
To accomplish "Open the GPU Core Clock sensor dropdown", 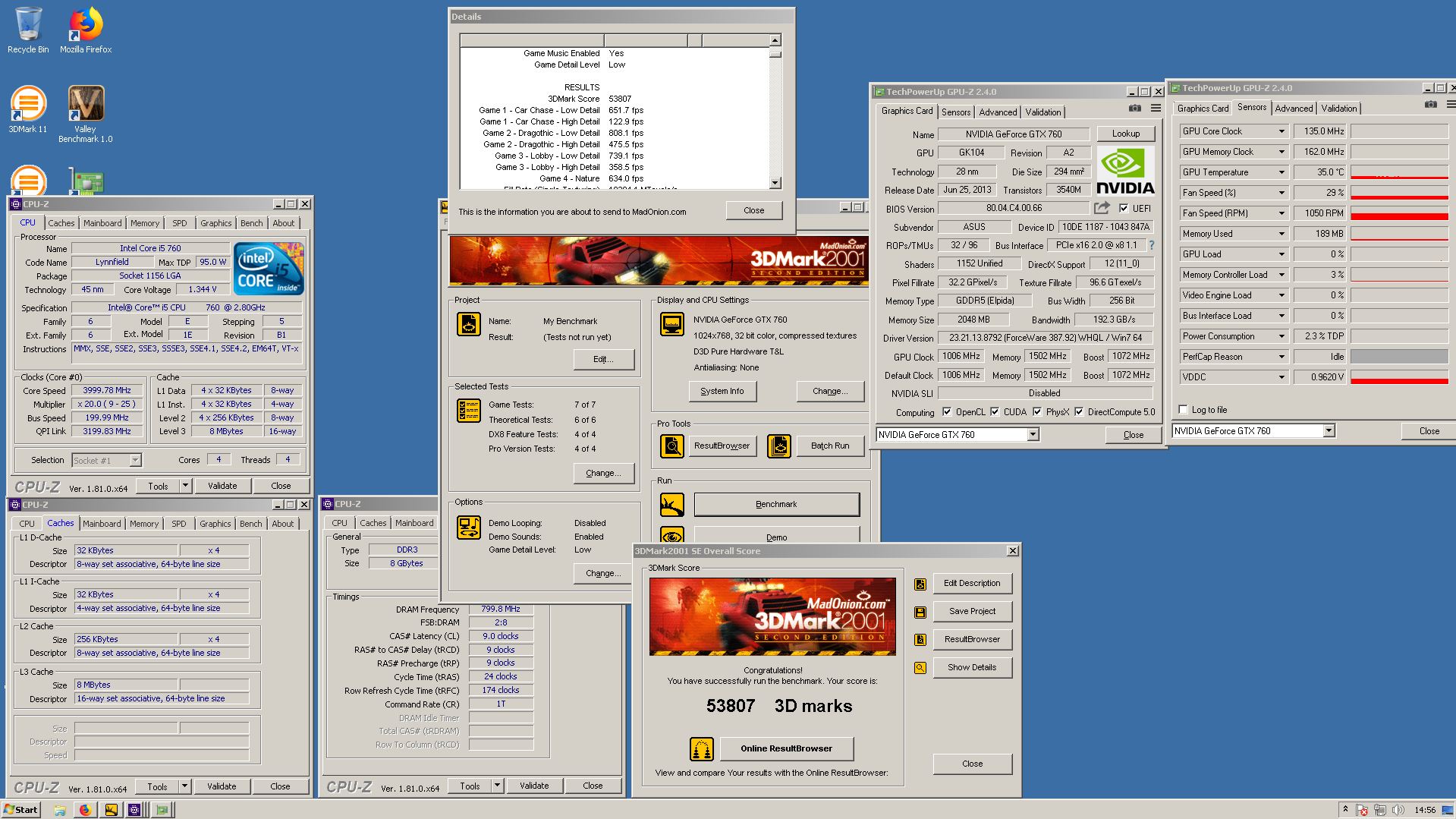I will coord(1281,131).
